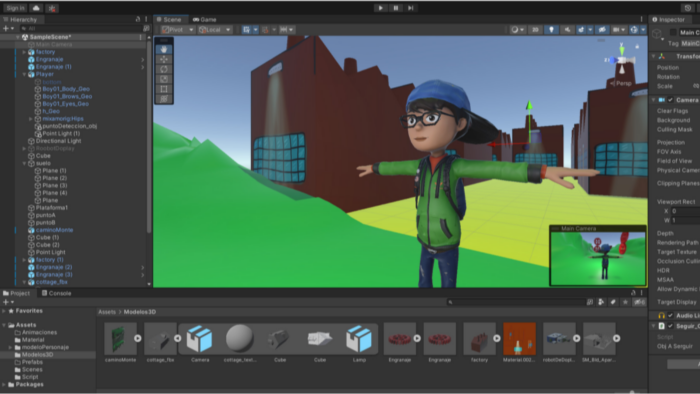Expand robotDeDopl asset sub-items arrow
The height and width of the screenshot is (394, 700).
tap(577, 339)
